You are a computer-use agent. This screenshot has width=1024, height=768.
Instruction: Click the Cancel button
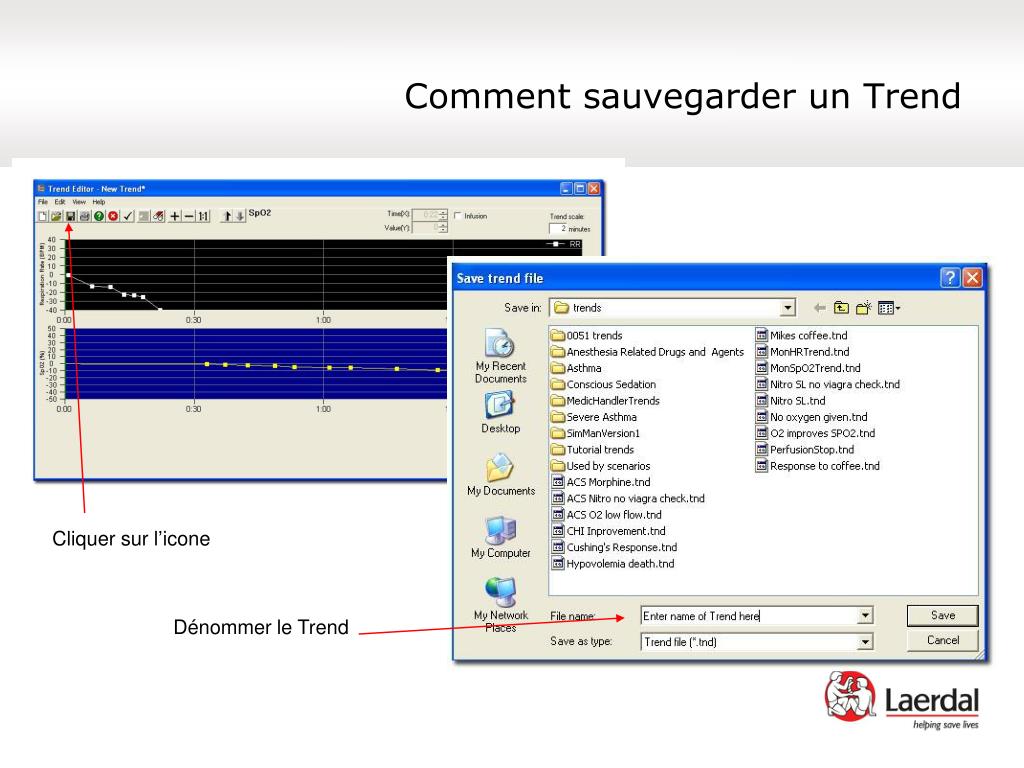pos(942,640)
